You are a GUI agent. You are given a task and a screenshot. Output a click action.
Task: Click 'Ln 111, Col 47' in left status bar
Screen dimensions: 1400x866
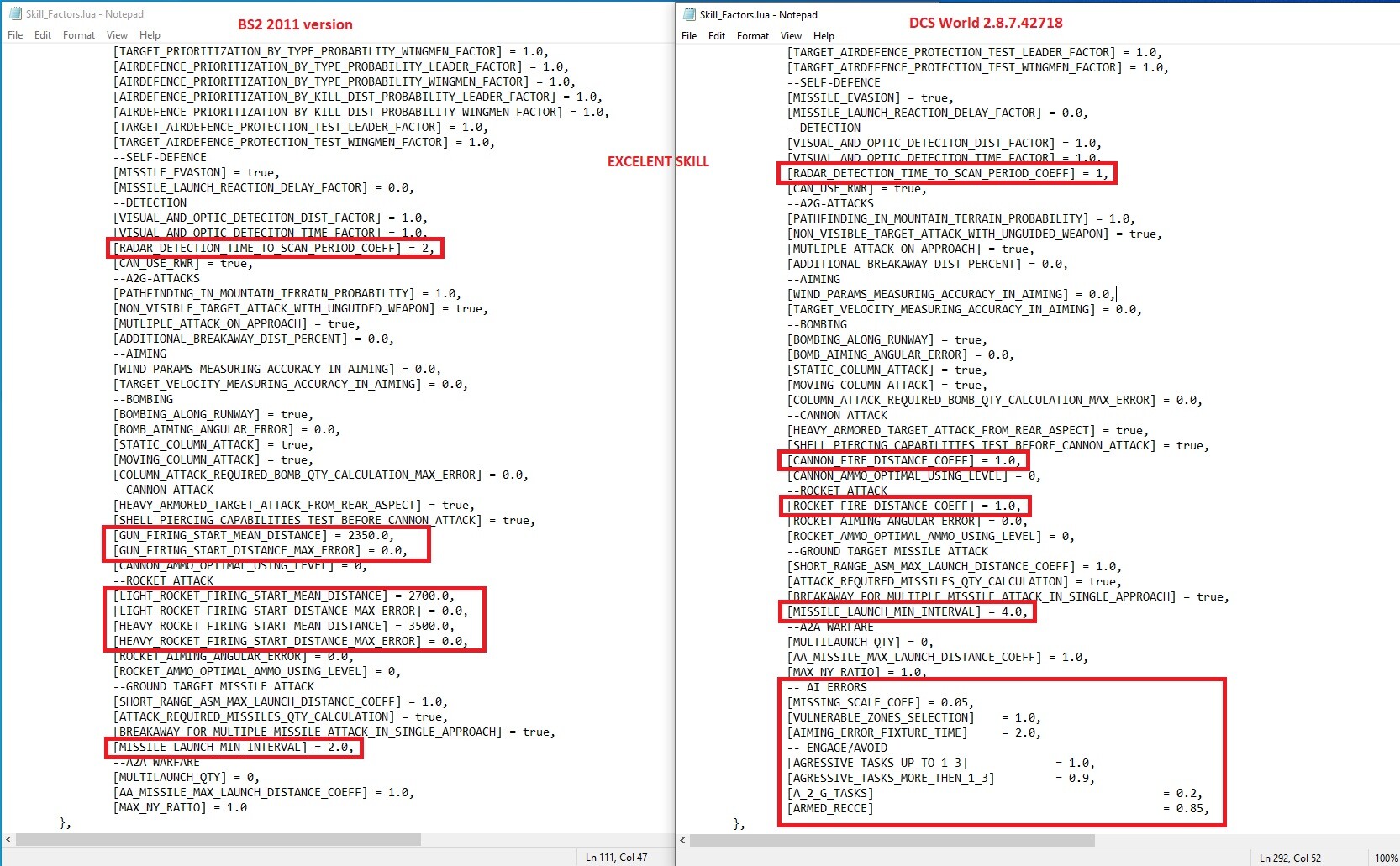617,858
